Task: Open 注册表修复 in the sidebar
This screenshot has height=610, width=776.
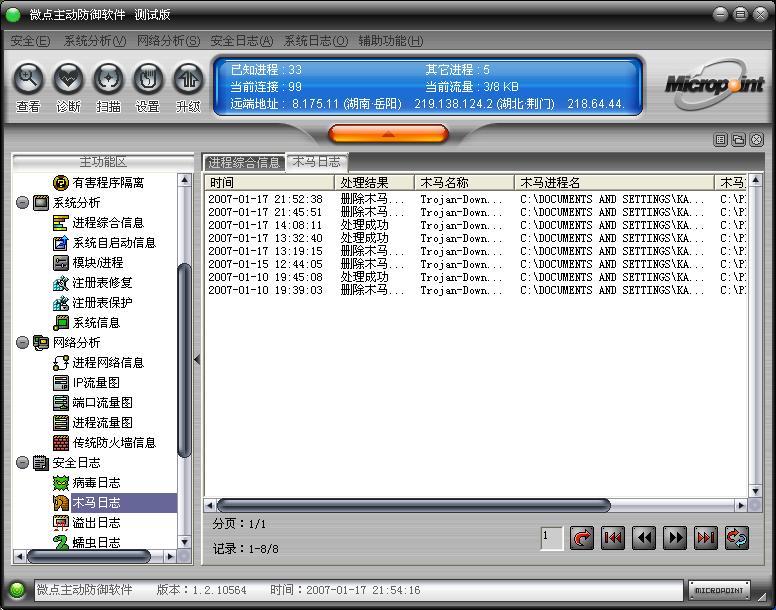Action: click(x=93, y=283)
